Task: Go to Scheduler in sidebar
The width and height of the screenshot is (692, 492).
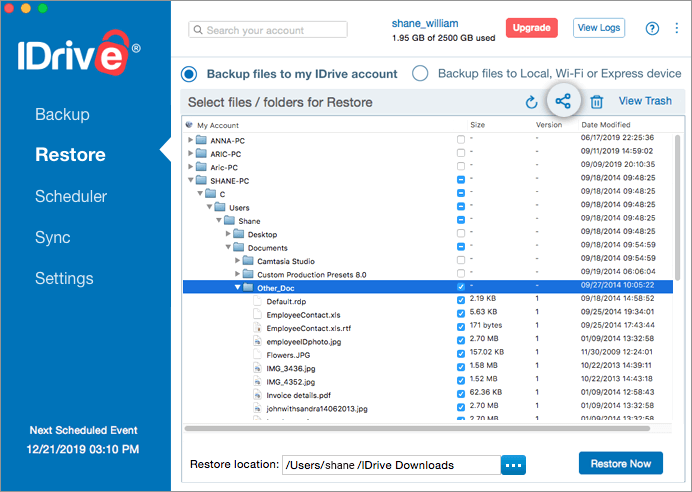Action: click(71, 196)
